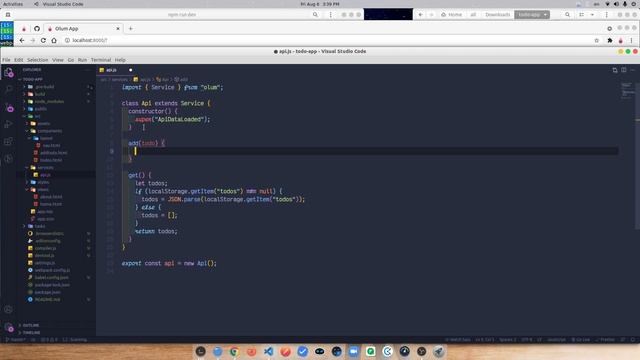Open the Explorer view in activity bar
640x360 pixels.
pos(9,72)
